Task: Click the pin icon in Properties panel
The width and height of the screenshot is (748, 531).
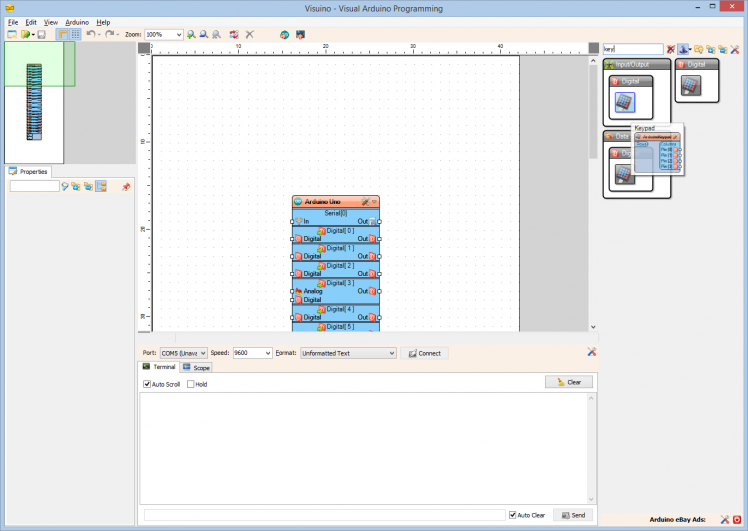Action: pyautogui.click(x=126, y=187)
